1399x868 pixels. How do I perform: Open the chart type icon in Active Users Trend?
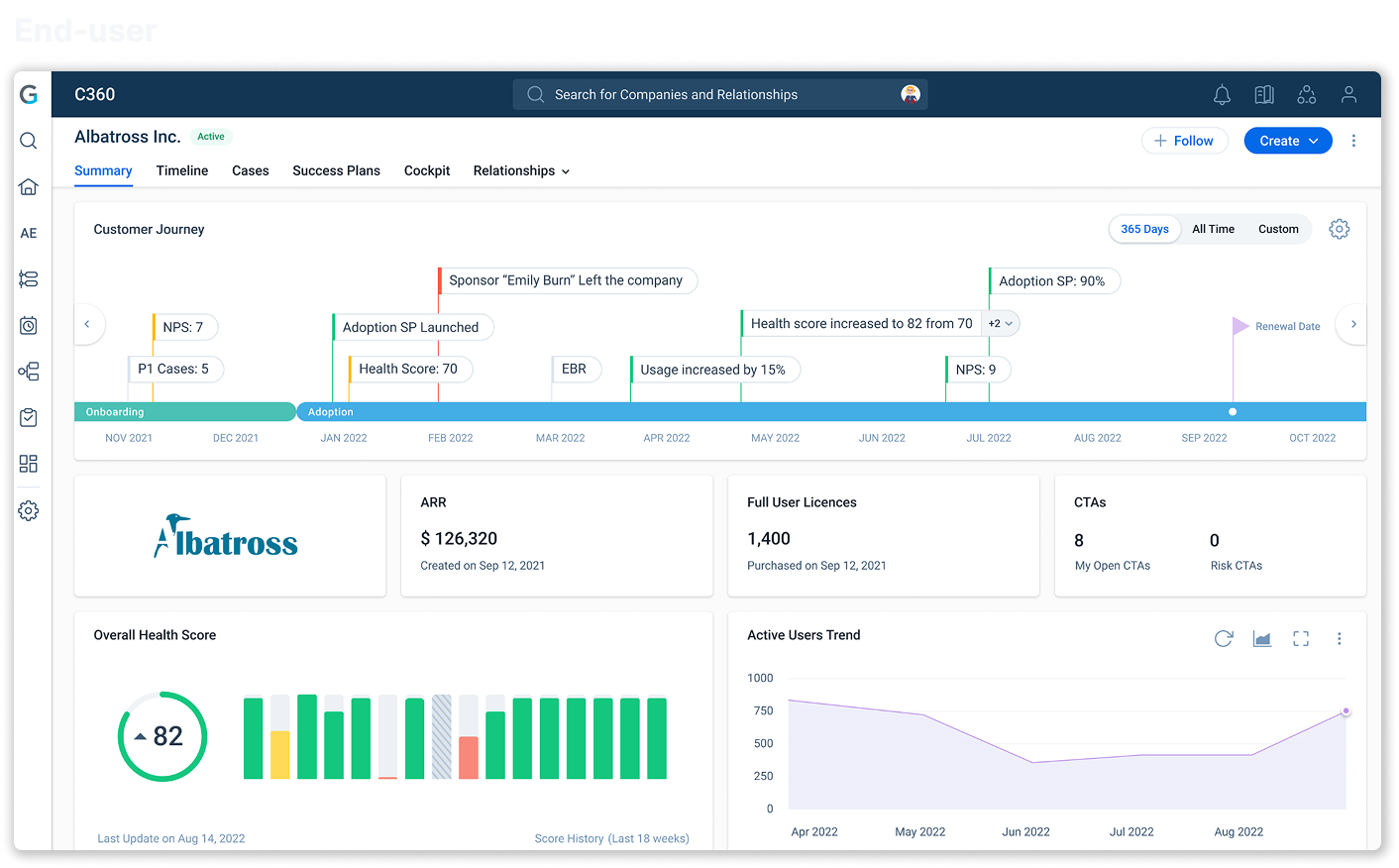tap(1262, 639)
